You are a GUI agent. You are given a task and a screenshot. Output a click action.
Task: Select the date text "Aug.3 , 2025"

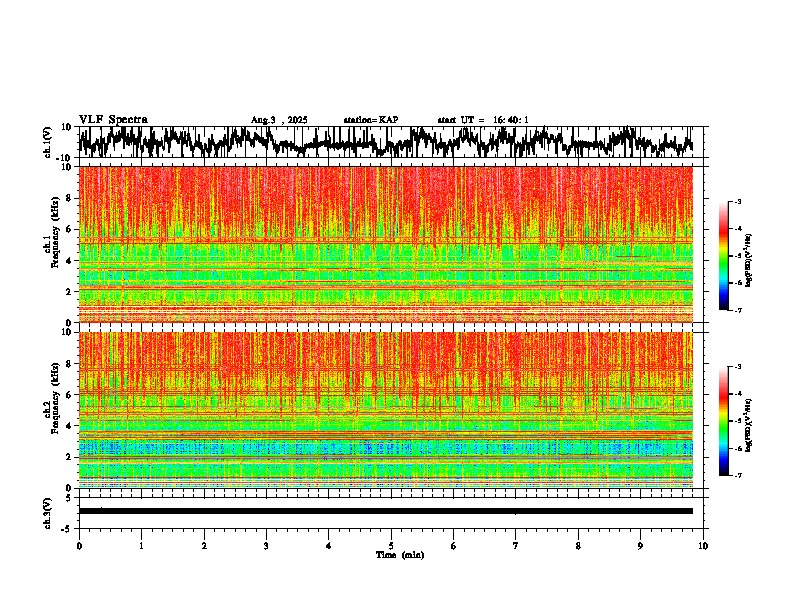pos(279,120)
